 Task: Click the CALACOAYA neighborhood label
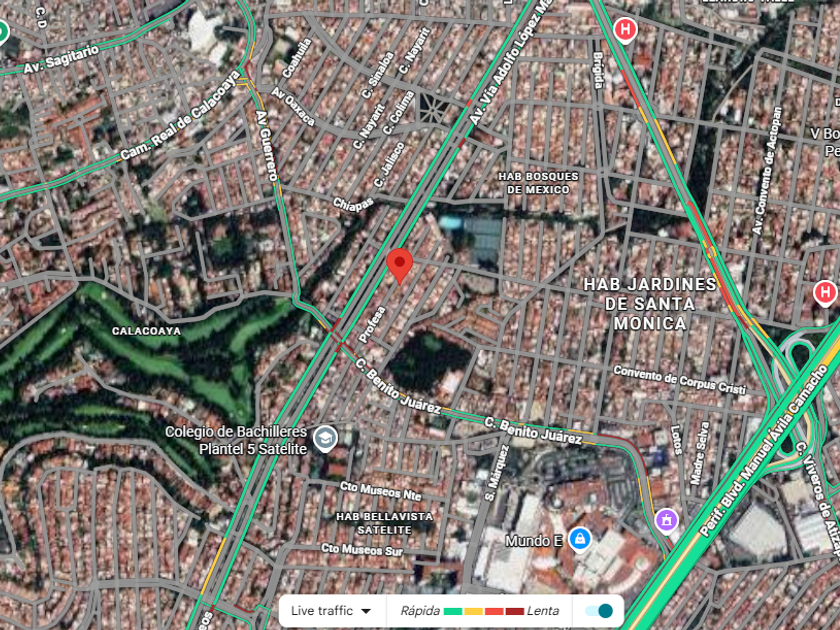(x=146, y=331)
